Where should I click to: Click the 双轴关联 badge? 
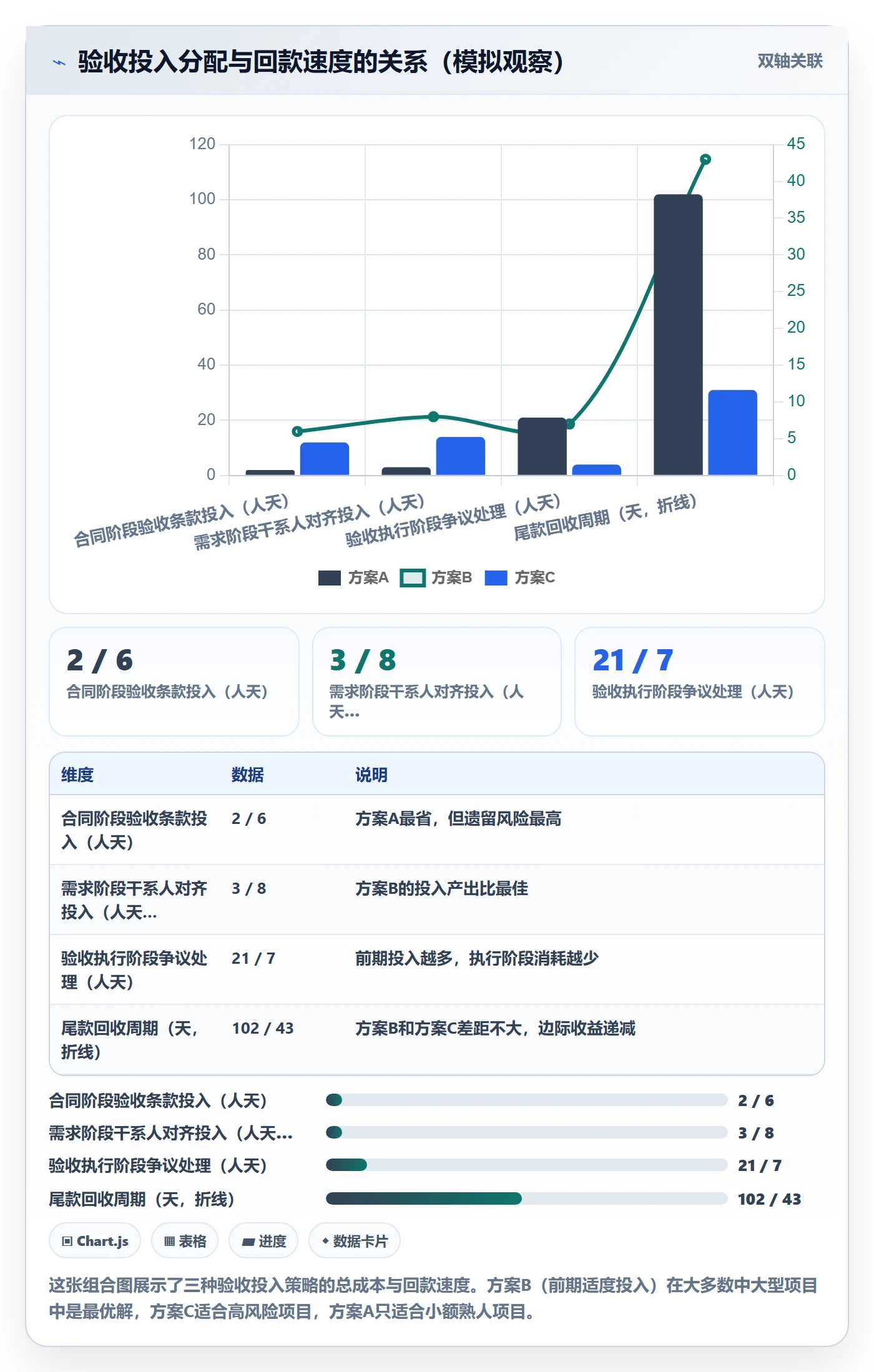790,61
